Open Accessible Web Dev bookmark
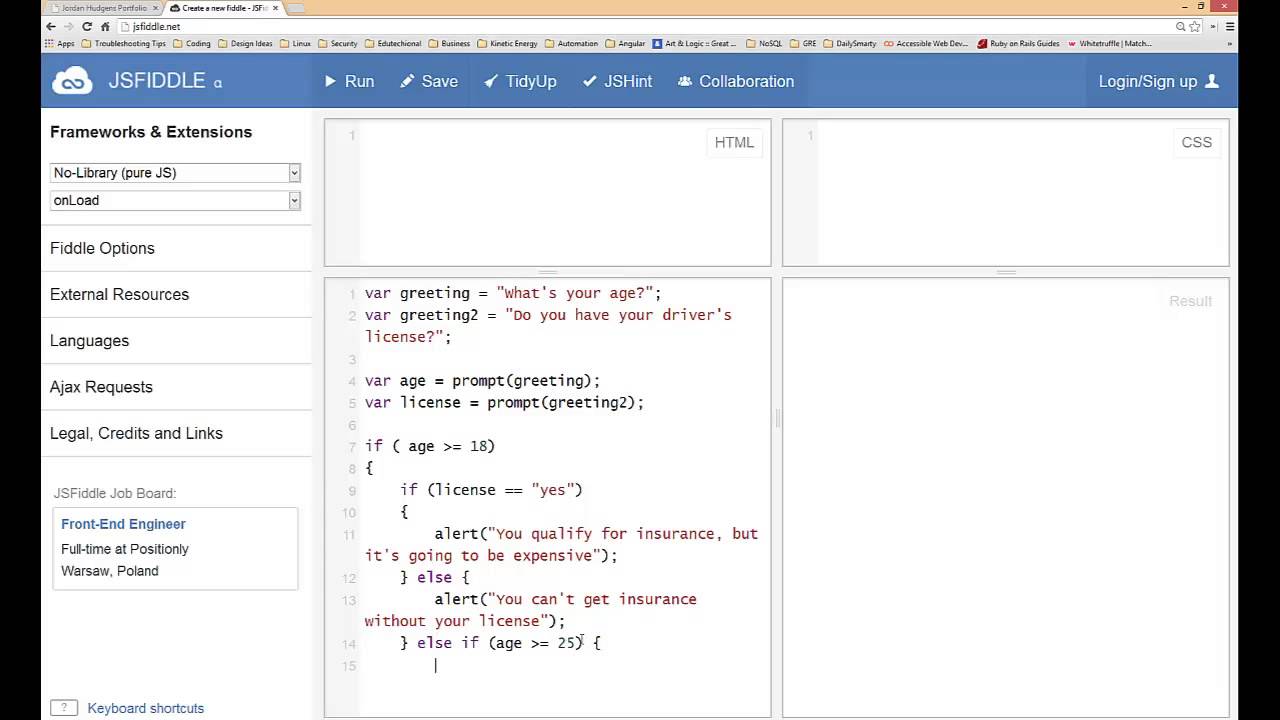 point(927,44)
